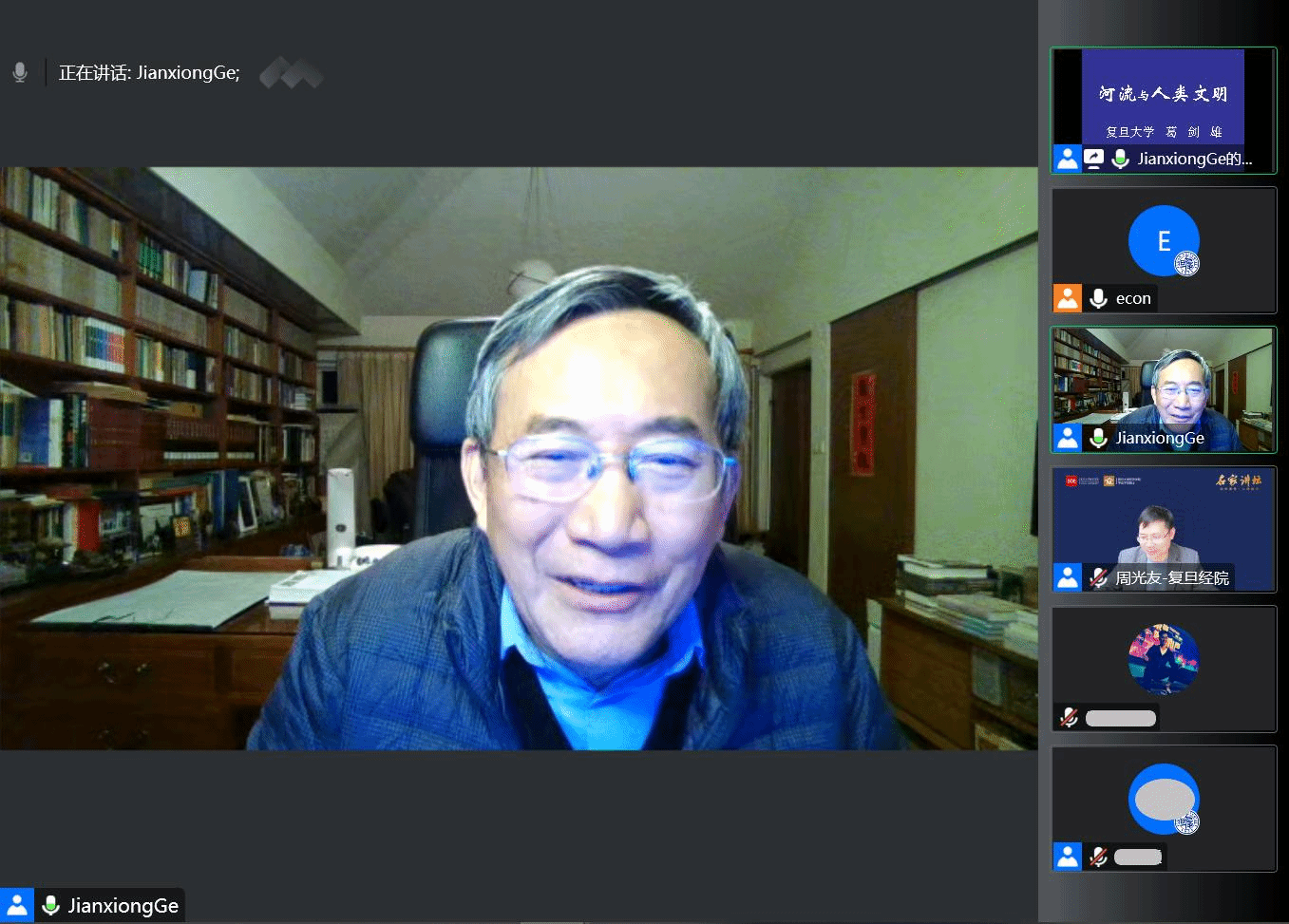The width and height of the screenshot is (1289, 924).
Task: Click the colorful round avatar in the side panel
Action: (x=1163, y=659)
